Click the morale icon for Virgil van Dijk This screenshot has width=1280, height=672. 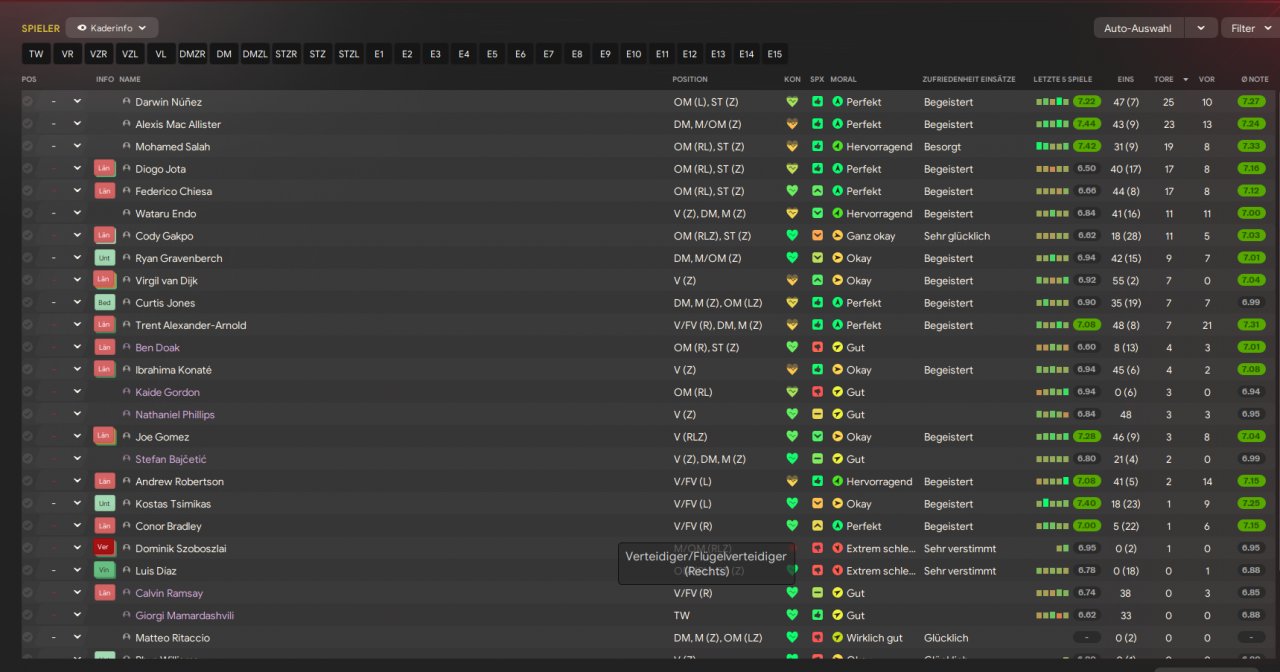[x=838, y=281]
